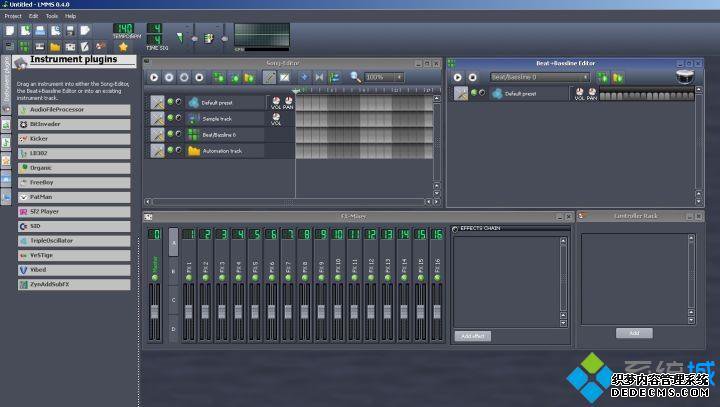Mute the Automation track
720x407 pixels.
click(170, 150)
